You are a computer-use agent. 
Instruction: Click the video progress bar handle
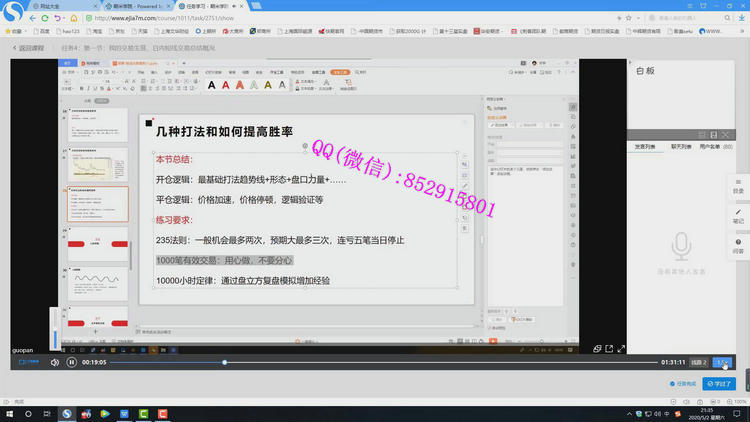click(x=224, y=362)
